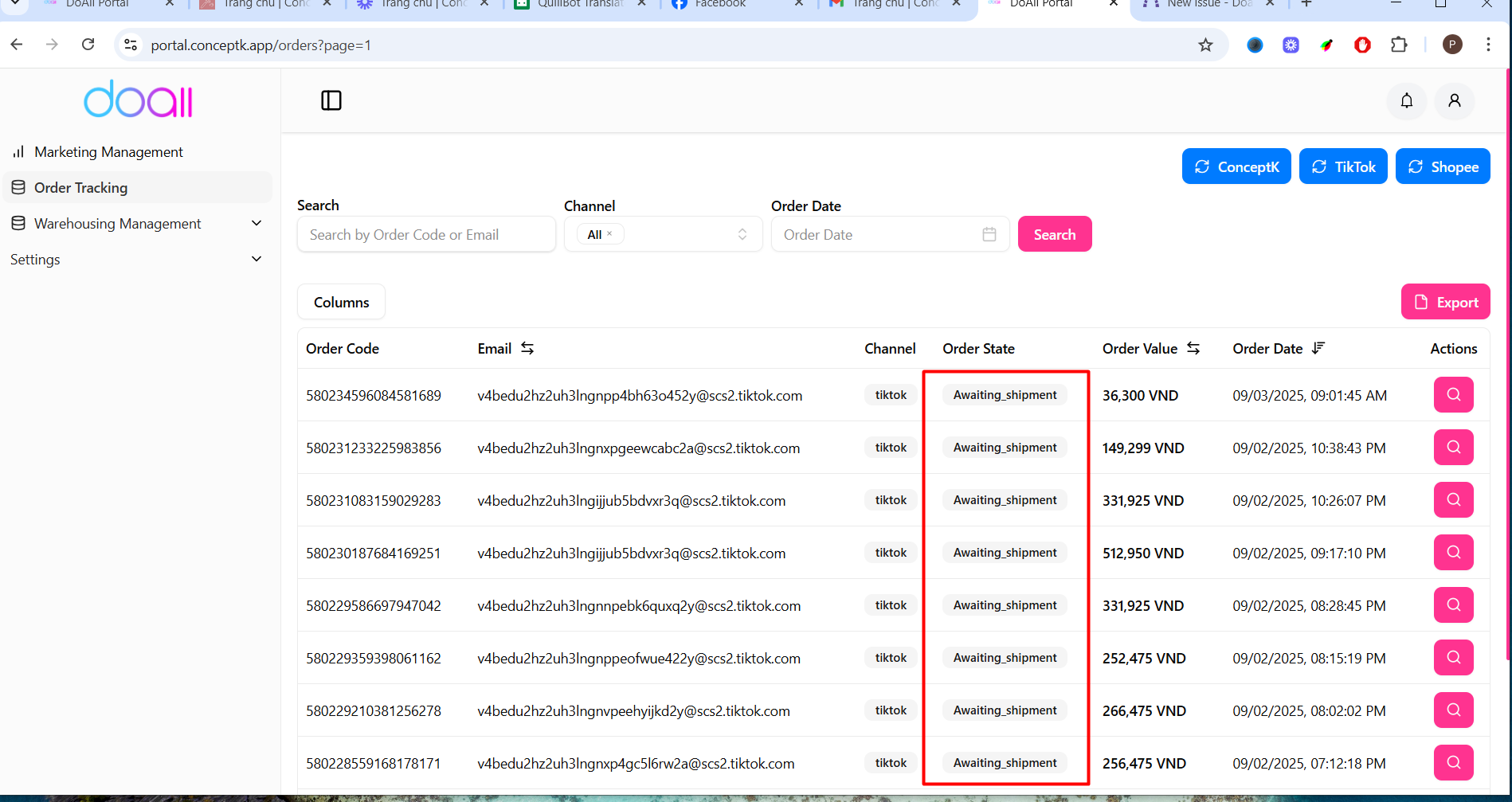This screenshot has height=802, width=1512.
Task: Open the notifications bell
Action: 1406,101
